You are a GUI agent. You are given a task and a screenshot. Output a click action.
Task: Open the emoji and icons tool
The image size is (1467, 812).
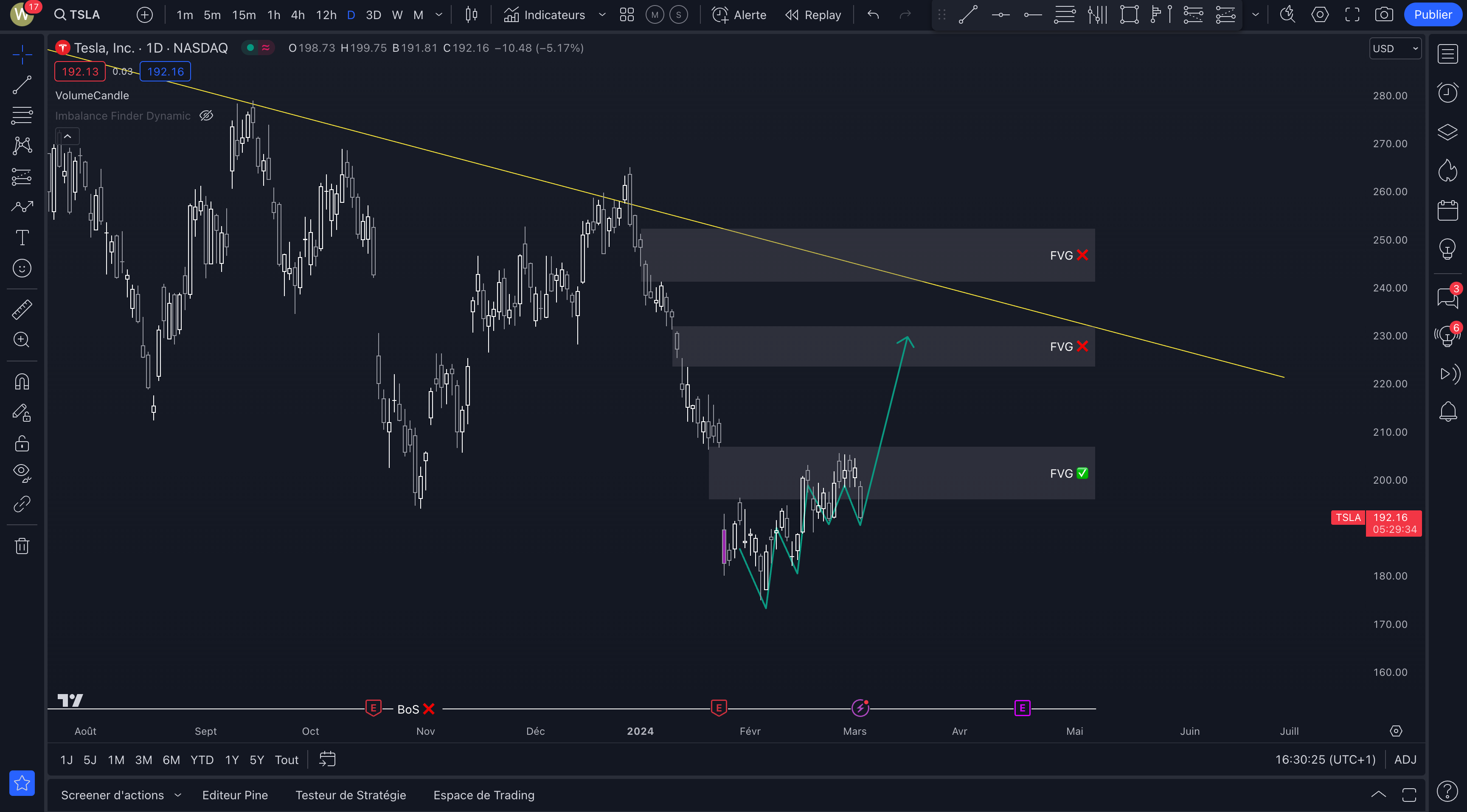(22, 268)
